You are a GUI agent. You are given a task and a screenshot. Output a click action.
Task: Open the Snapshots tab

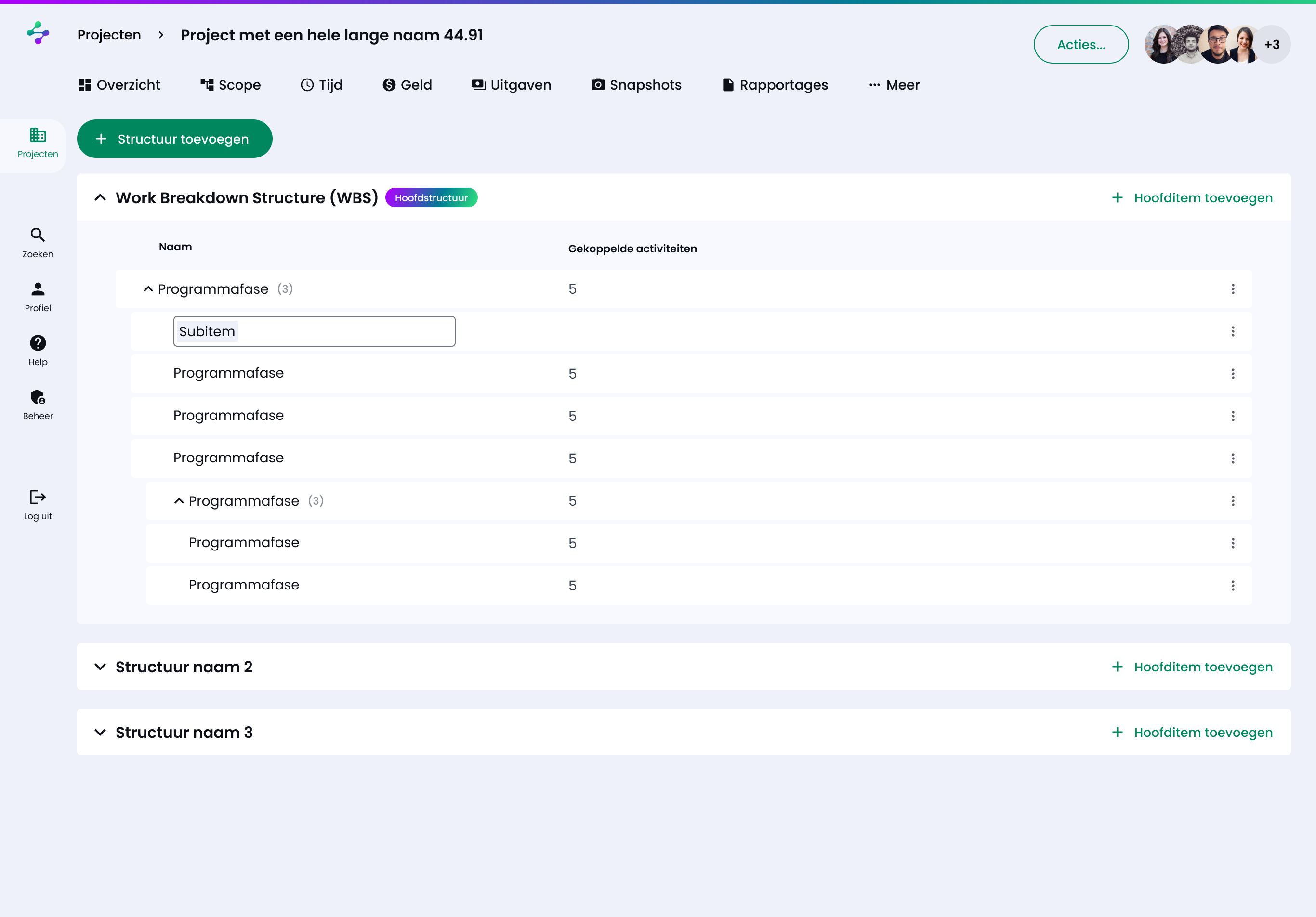[x=636, y=85]
